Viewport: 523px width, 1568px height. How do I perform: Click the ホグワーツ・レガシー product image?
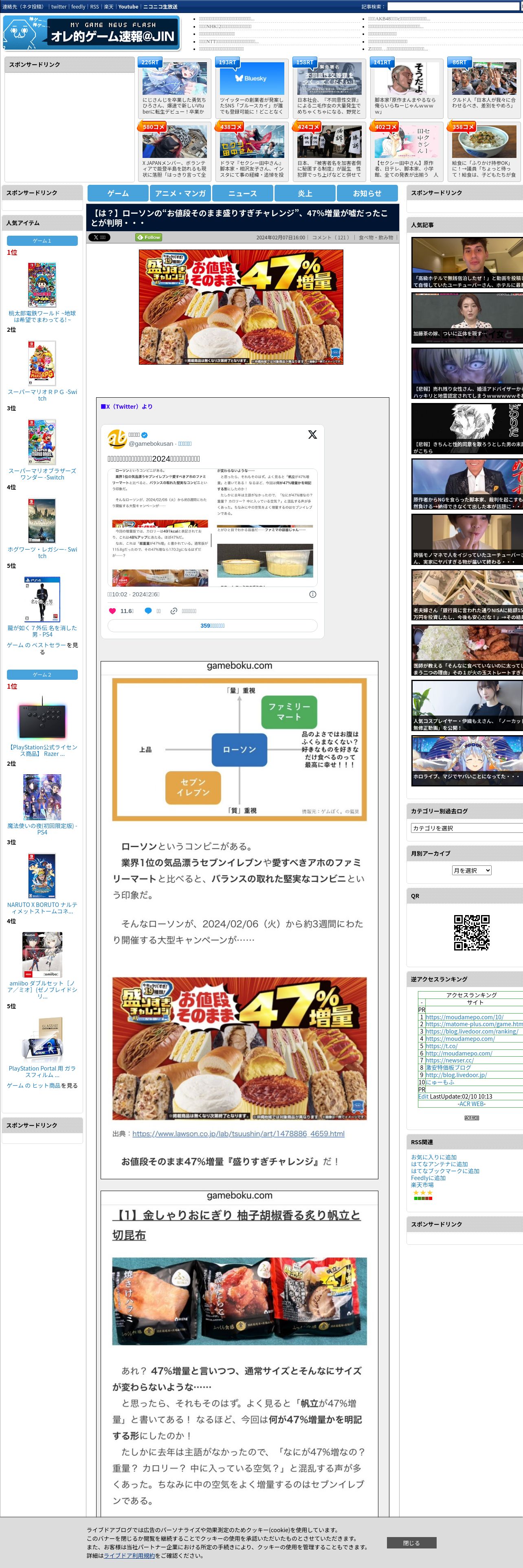42,521
